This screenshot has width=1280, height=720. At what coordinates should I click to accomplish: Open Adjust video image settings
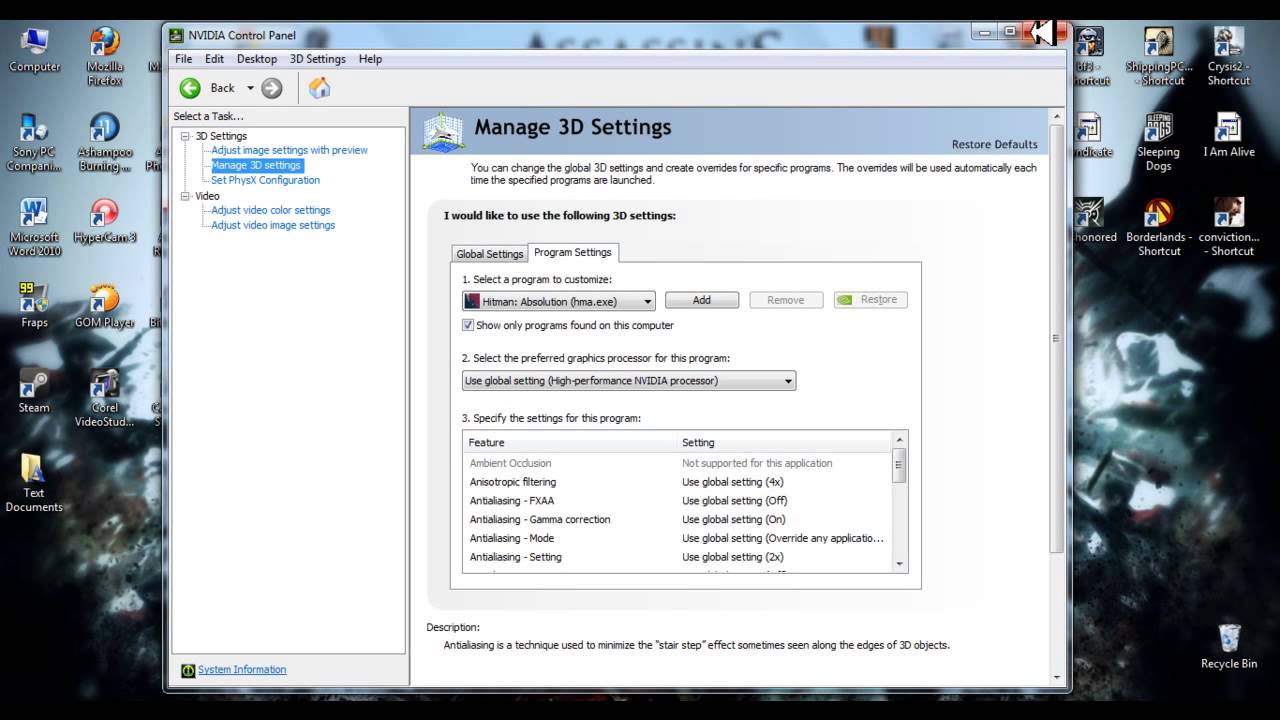click(x=273, y=225)
